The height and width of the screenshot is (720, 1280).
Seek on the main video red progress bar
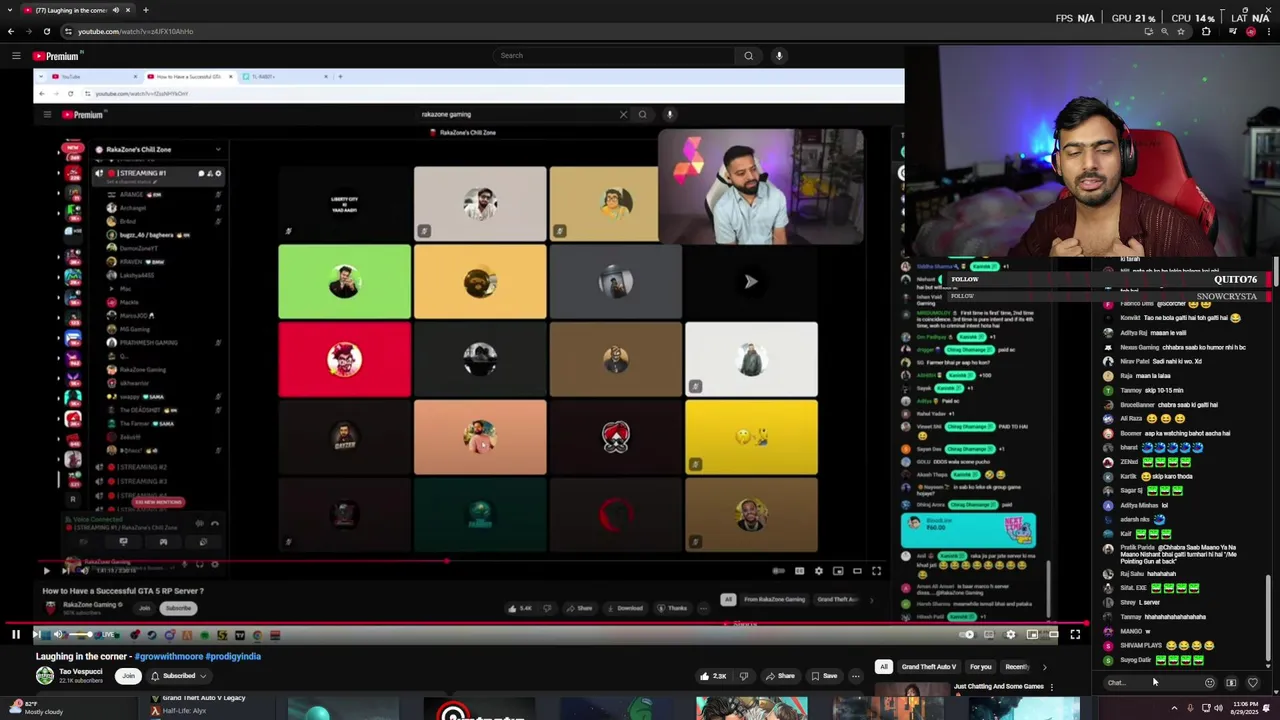tap(545, 624)
